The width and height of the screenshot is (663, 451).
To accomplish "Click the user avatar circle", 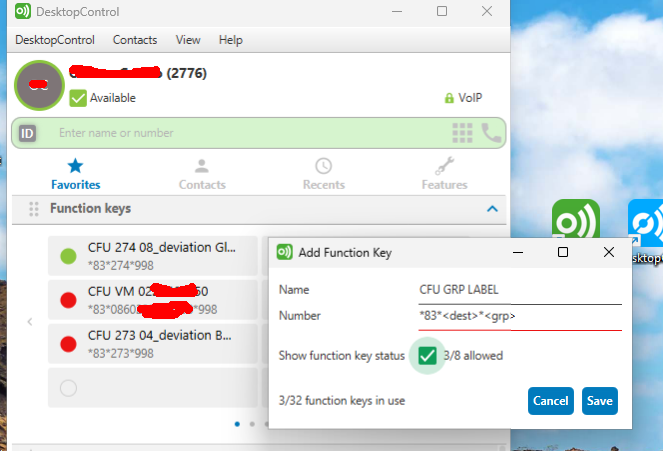I will (39, 85).
